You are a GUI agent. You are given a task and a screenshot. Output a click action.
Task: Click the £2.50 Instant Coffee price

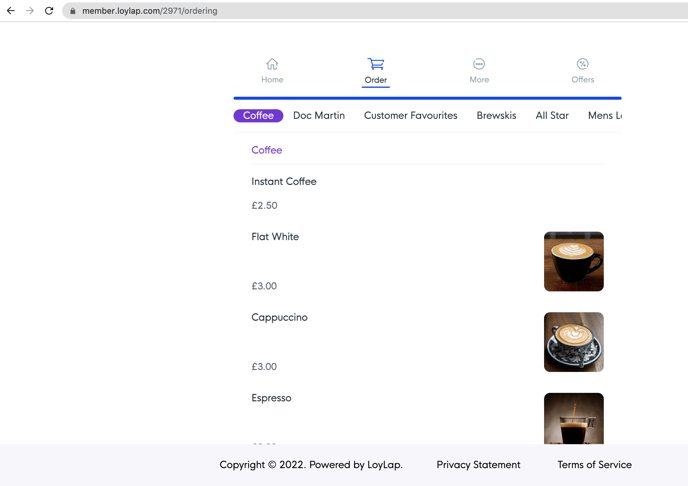[x=264, y=205]
